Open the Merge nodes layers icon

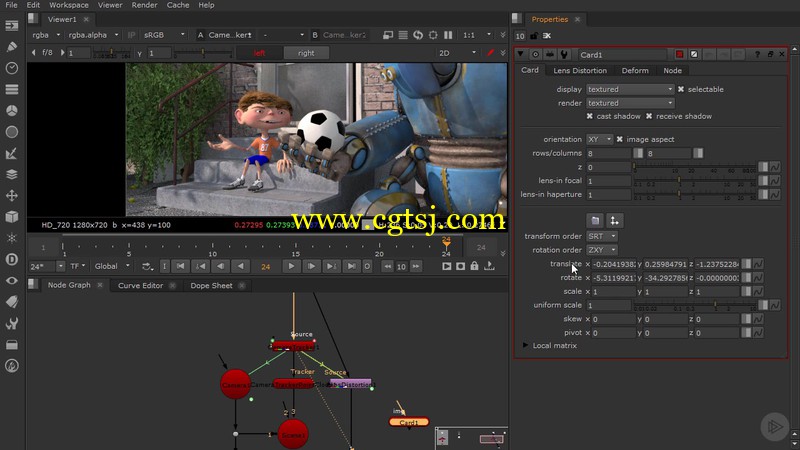pyautogui.click(x=12, y=174)
